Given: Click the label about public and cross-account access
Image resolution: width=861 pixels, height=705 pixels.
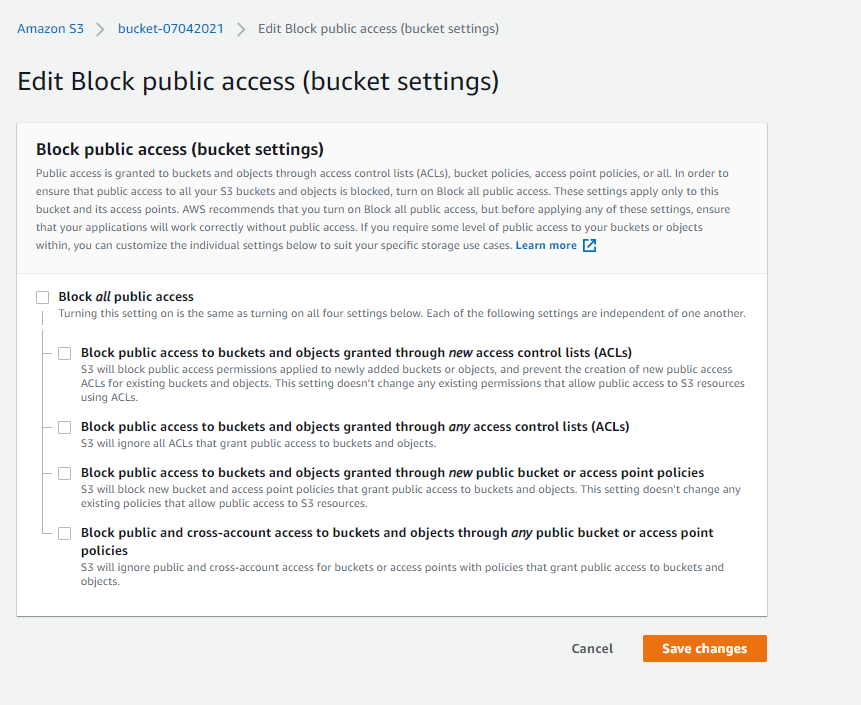Looking at the screenshot, I should coord(397,533).
